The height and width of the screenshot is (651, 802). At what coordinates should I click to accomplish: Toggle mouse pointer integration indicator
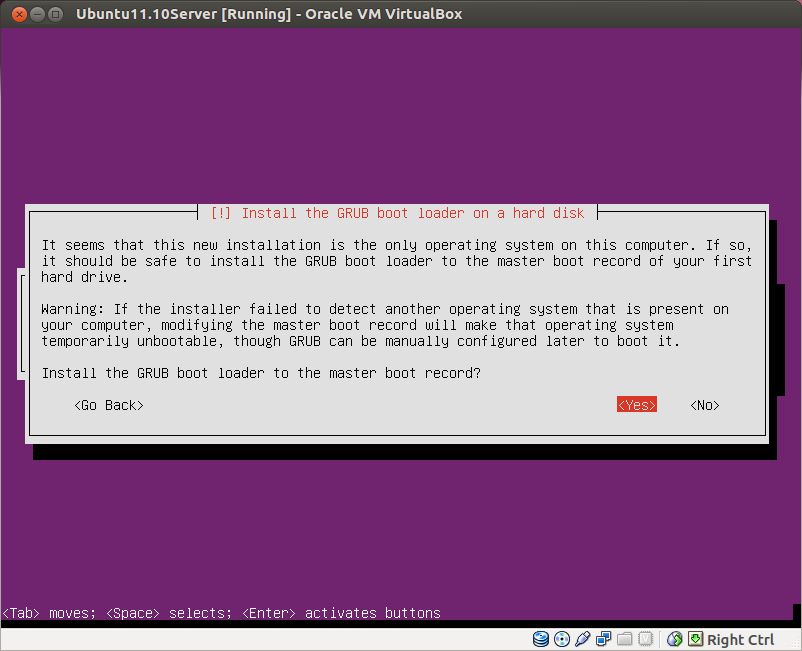coord(672,639)
